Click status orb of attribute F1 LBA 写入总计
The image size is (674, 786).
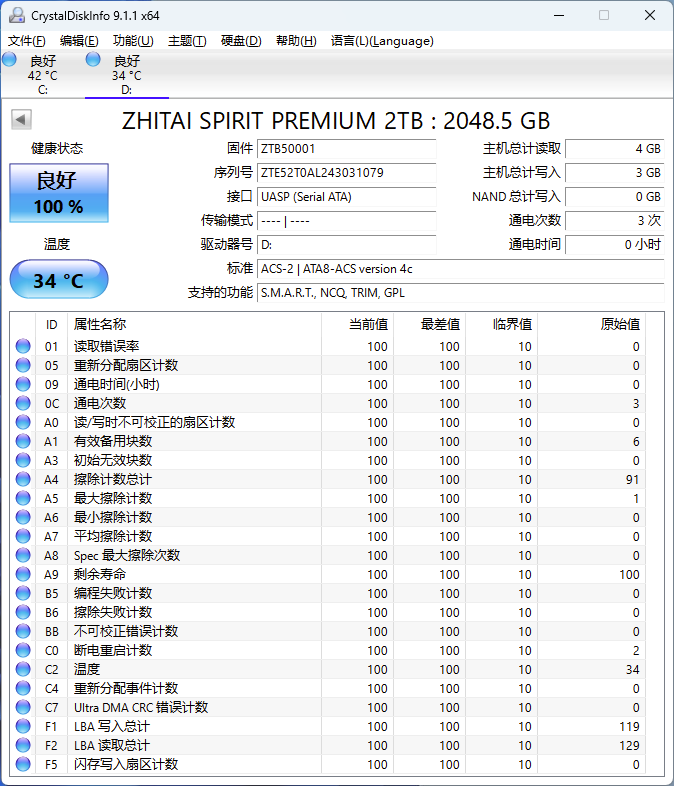23,726
